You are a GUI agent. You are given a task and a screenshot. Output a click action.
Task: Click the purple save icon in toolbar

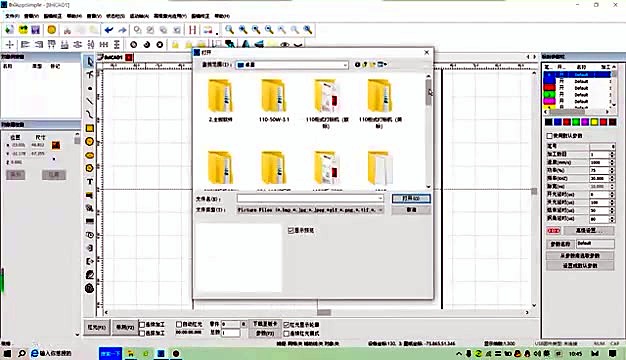[x=36, y=30]
